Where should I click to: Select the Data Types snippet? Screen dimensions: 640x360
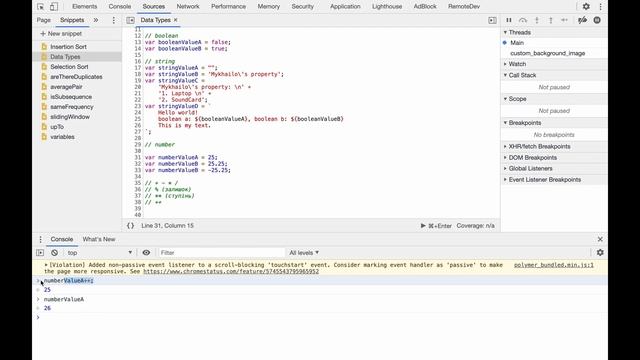[x=65, y=57]
